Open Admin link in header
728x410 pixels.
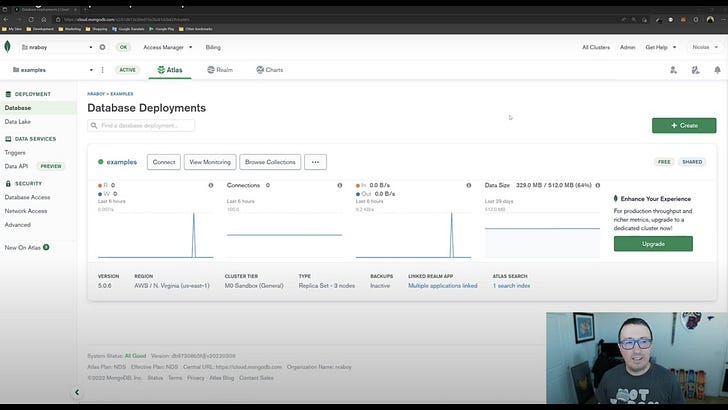tap(627, 47)
